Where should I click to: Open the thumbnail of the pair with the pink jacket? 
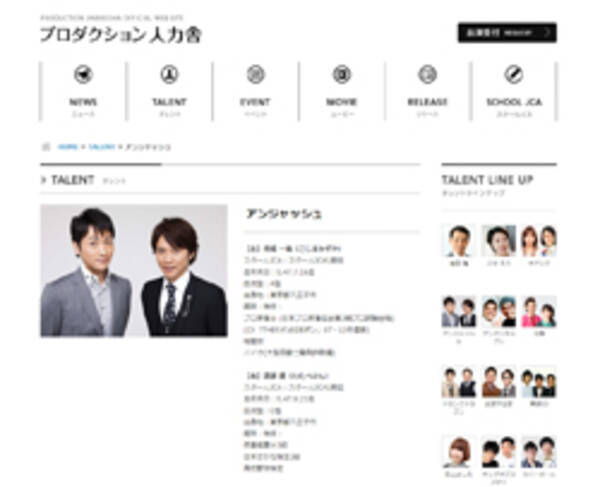[539, 311]
